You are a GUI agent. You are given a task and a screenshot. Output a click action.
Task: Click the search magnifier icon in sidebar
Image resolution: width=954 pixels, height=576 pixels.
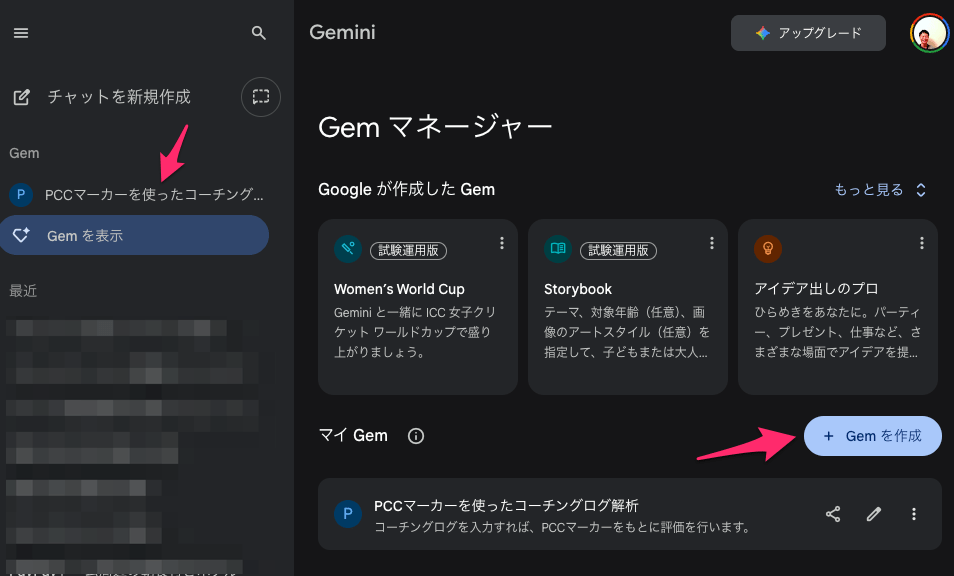(x=259, y=33)
